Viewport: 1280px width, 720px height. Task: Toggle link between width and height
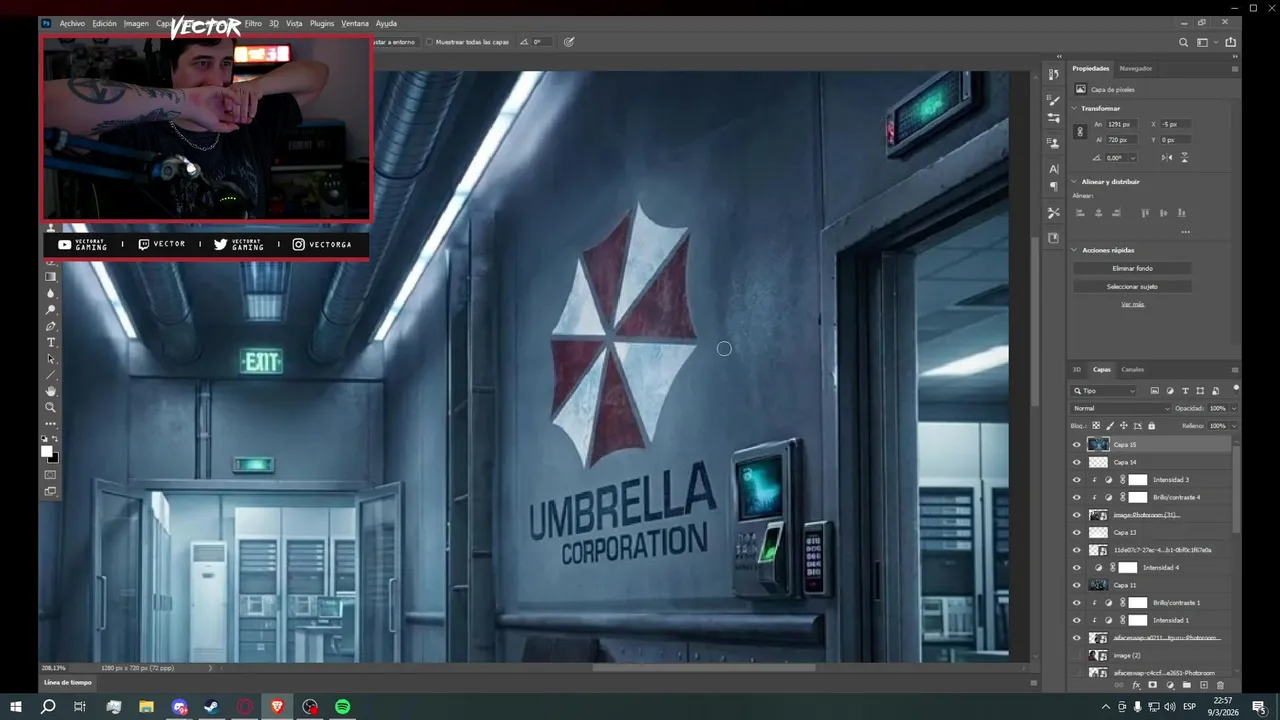click(1080, 131)
